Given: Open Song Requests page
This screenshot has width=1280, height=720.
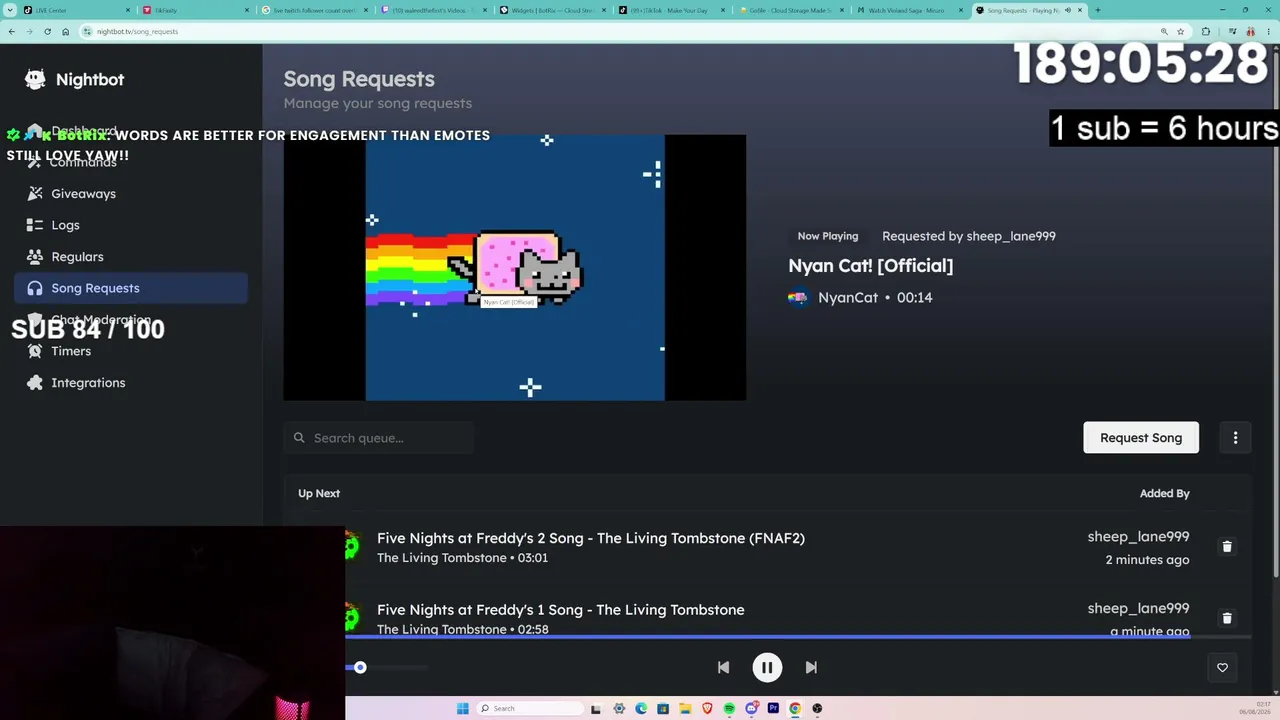Looking at the screenshot, I should [x=131, y=288].
